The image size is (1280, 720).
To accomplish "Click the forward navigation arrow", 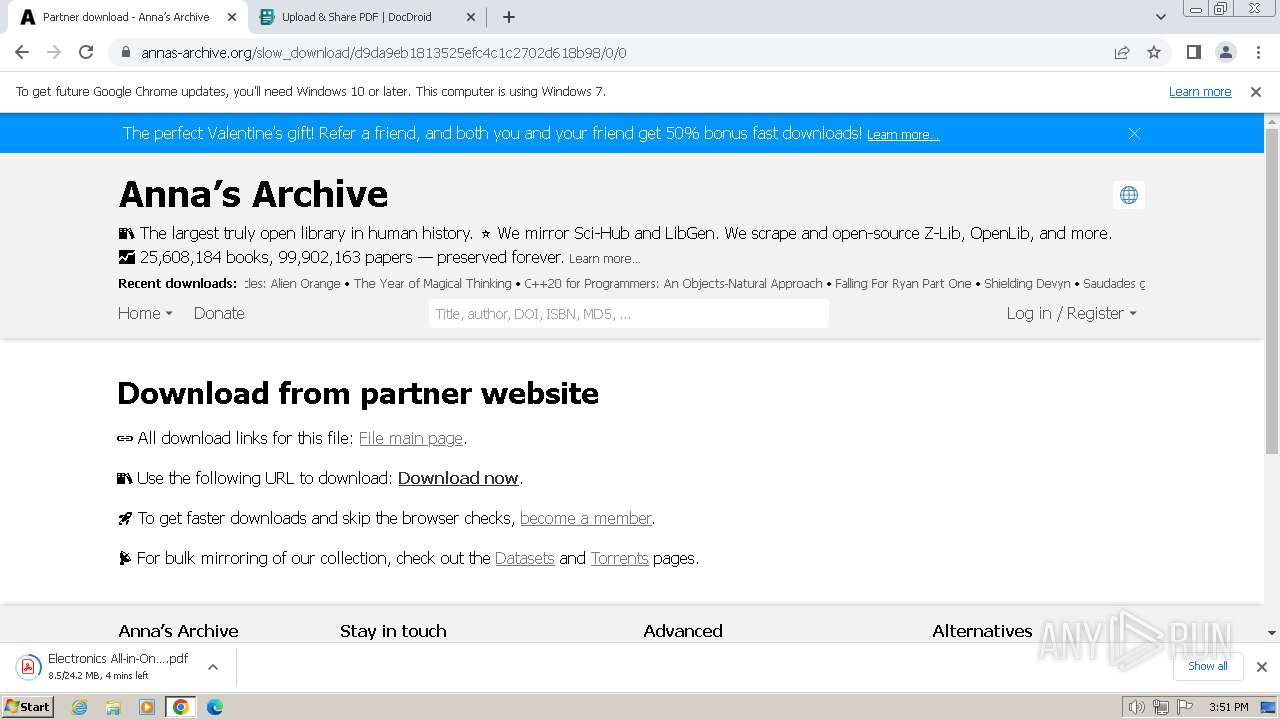I will [54, 52].
